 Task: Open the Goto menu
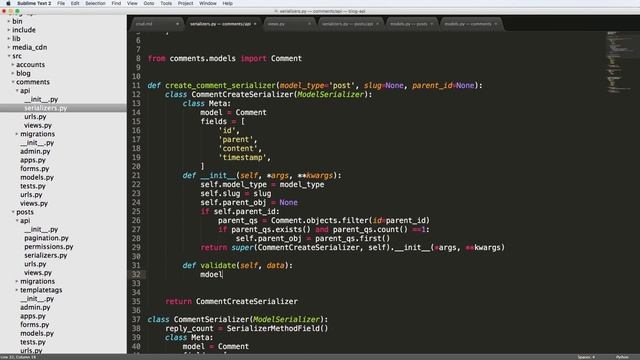tap(149, 3)
